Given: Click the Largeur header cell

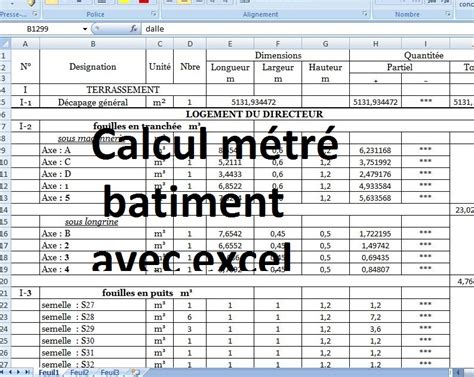Looking at the screenshot, I should point(278,67).
